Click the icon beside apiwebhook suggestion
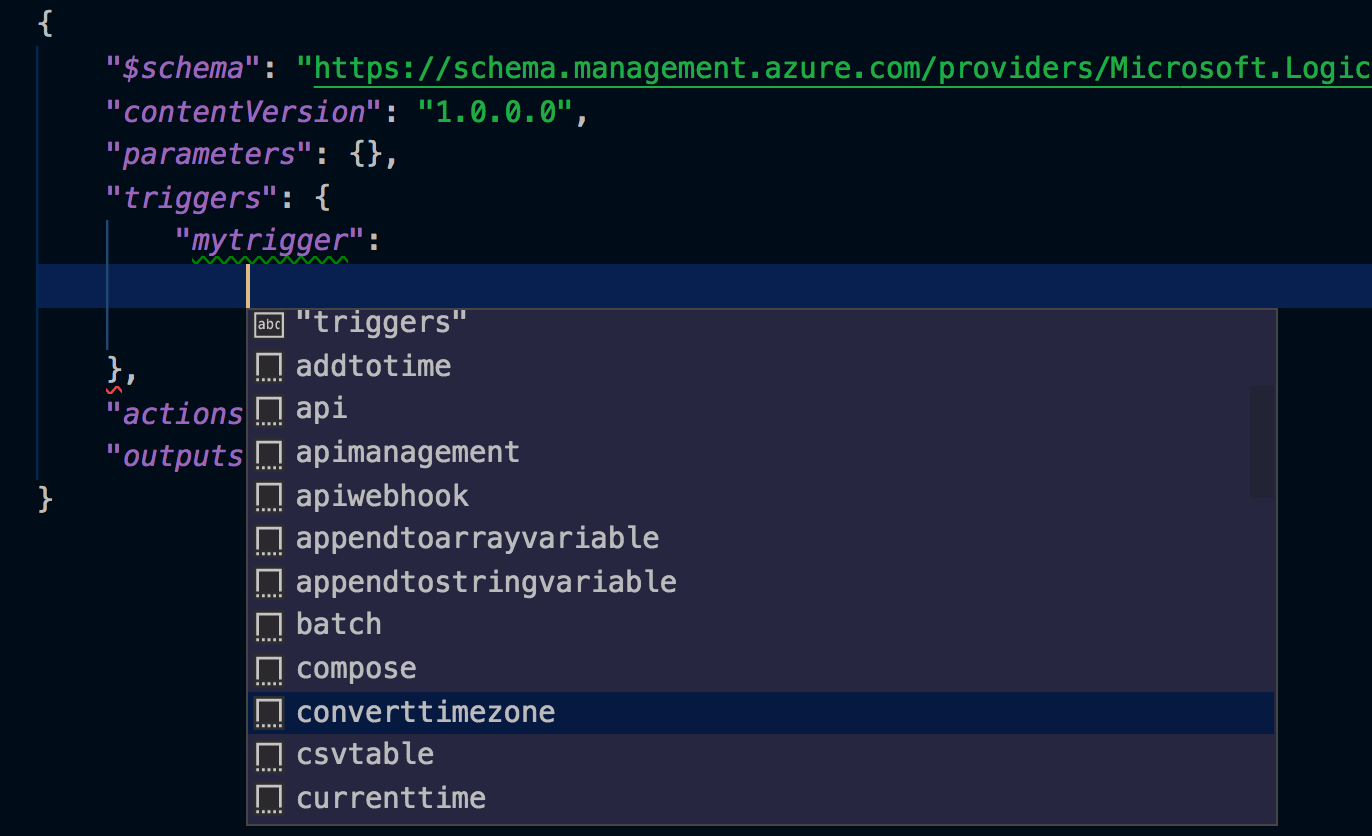Screen dimensions: 1372x836 [x=268, y=497]
